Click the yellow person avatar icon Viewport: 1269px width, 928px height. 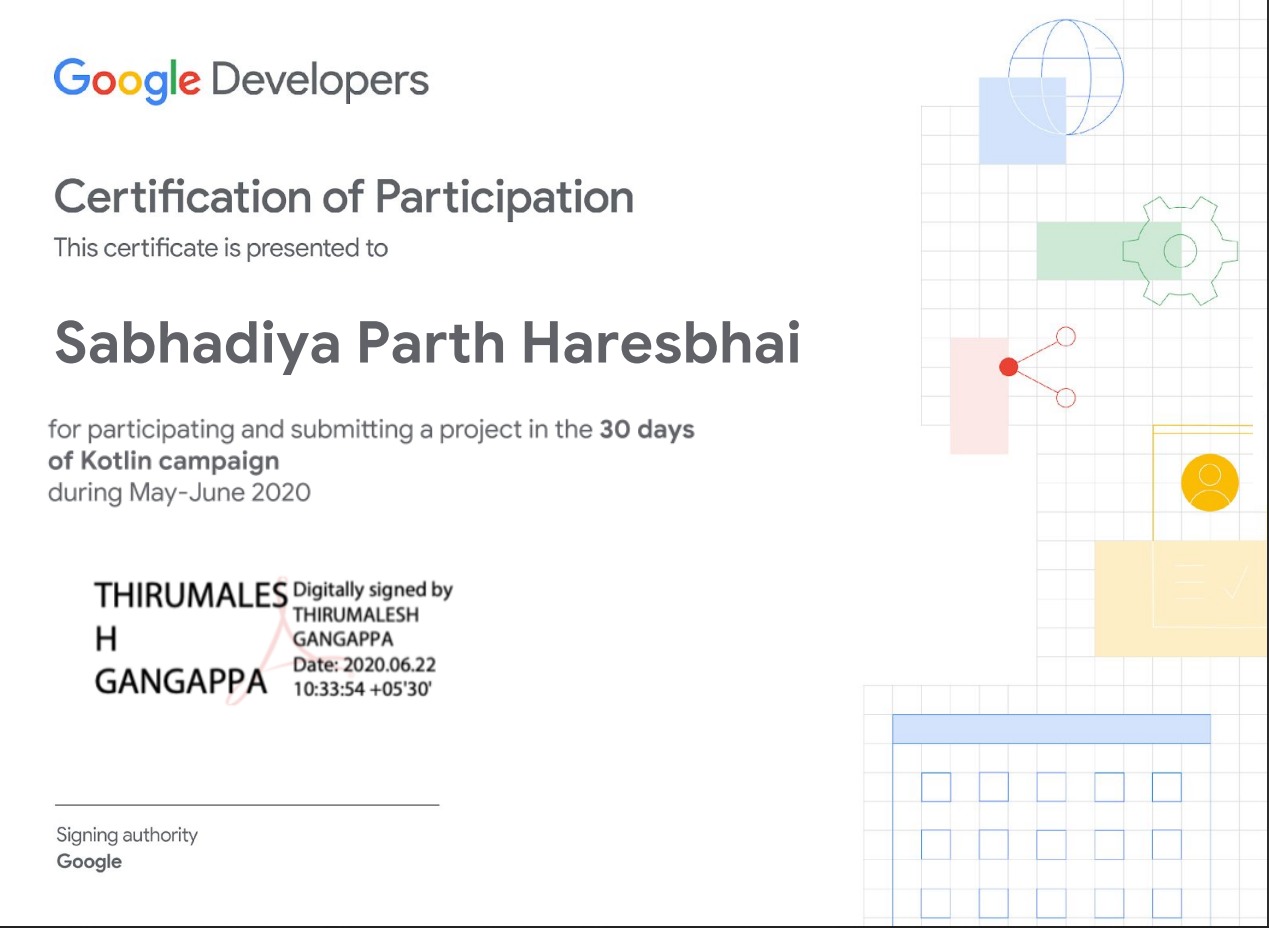click(x=1209, y=482)
